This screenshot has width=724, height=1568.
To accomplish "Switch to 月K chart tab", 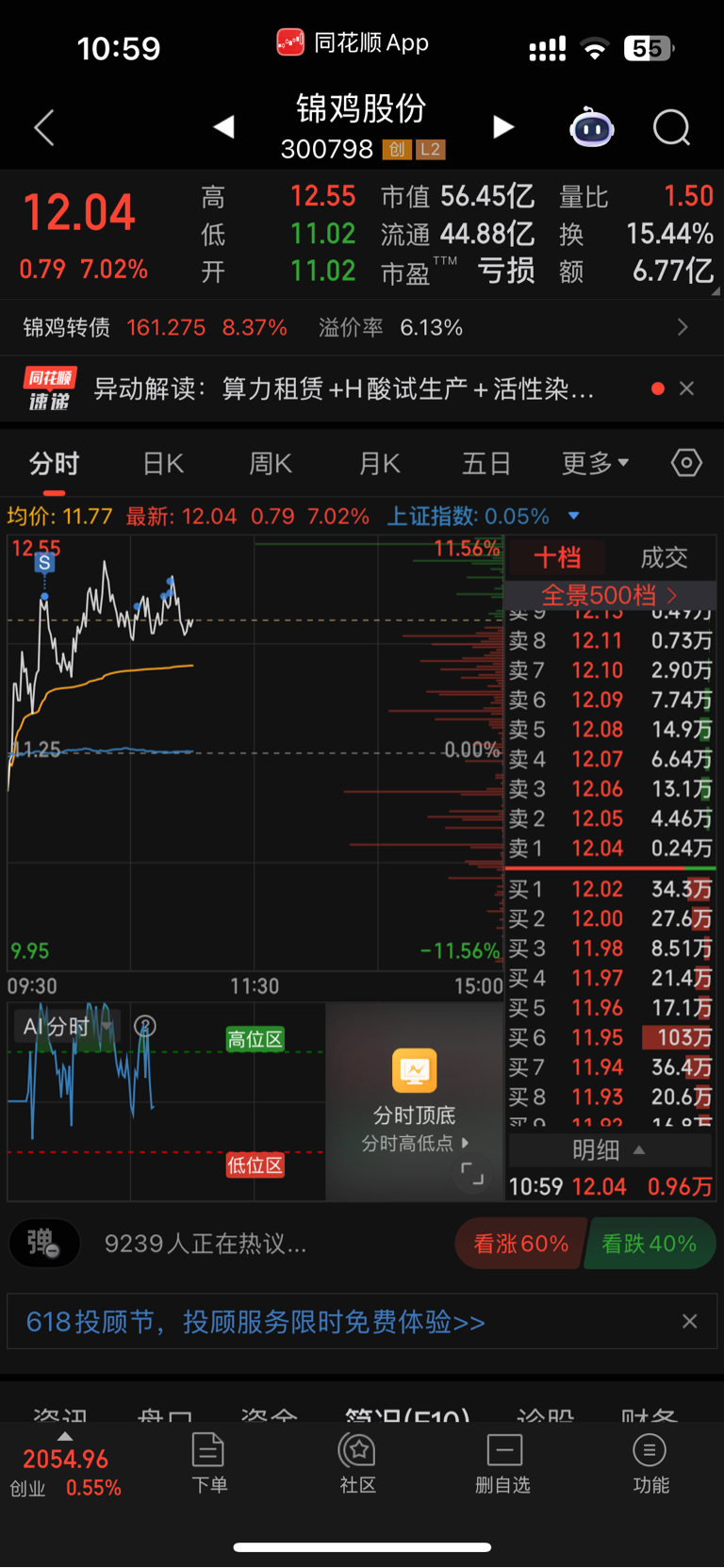I will (380, 463).
